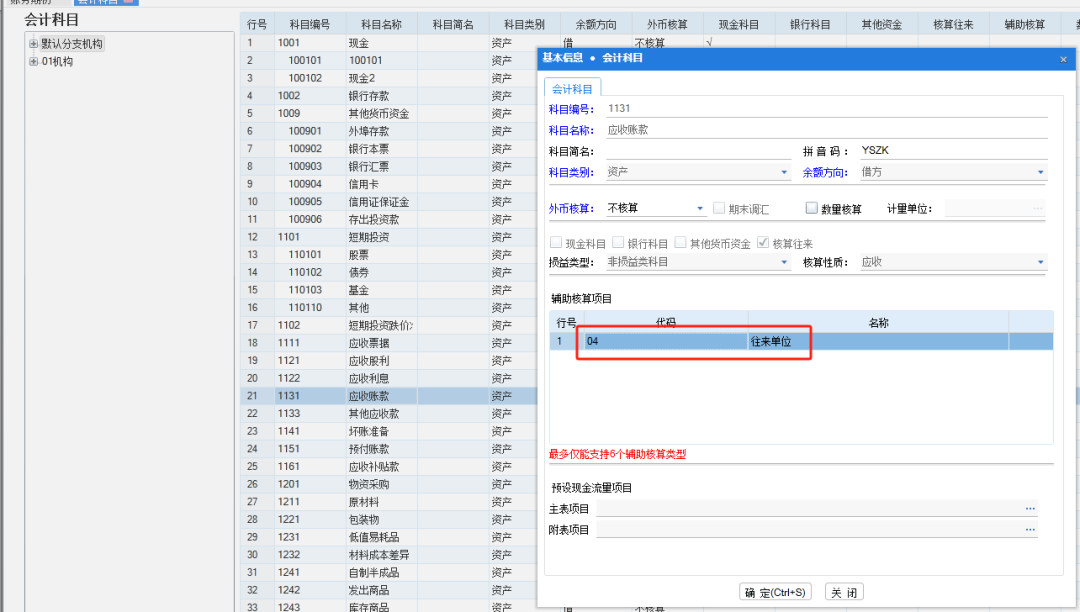Focus the 科目名称 input field
Viewport: 1080px width, 612px height.
(827, 130)
